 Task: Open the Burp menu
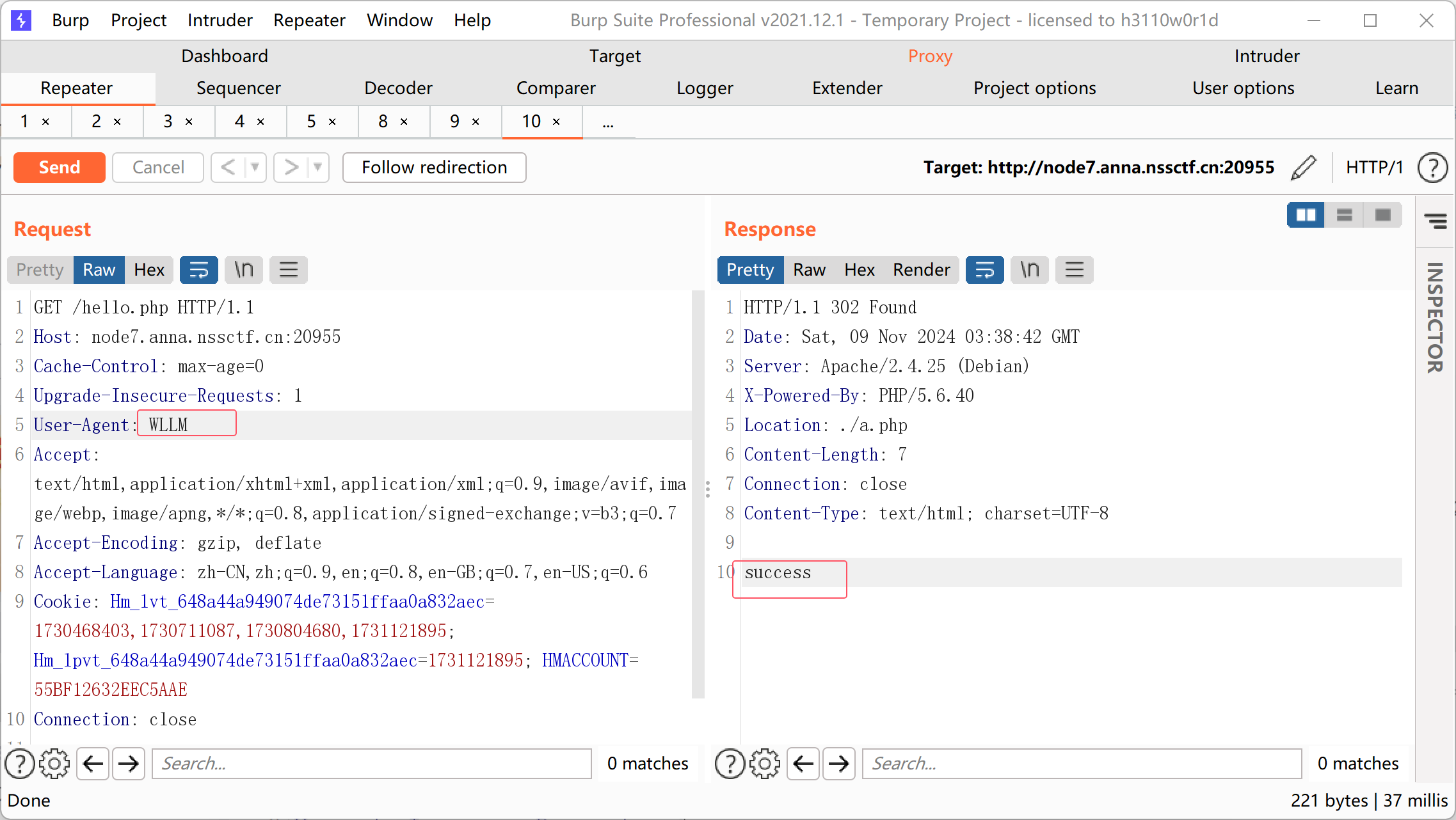point(70,20)
